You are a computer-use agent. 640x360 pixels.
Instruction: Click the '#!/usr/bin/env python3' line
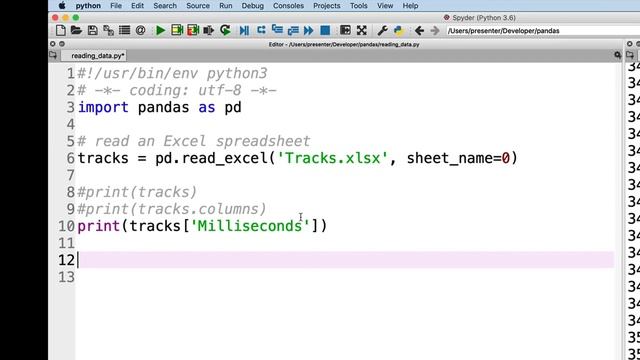point(172,73)
